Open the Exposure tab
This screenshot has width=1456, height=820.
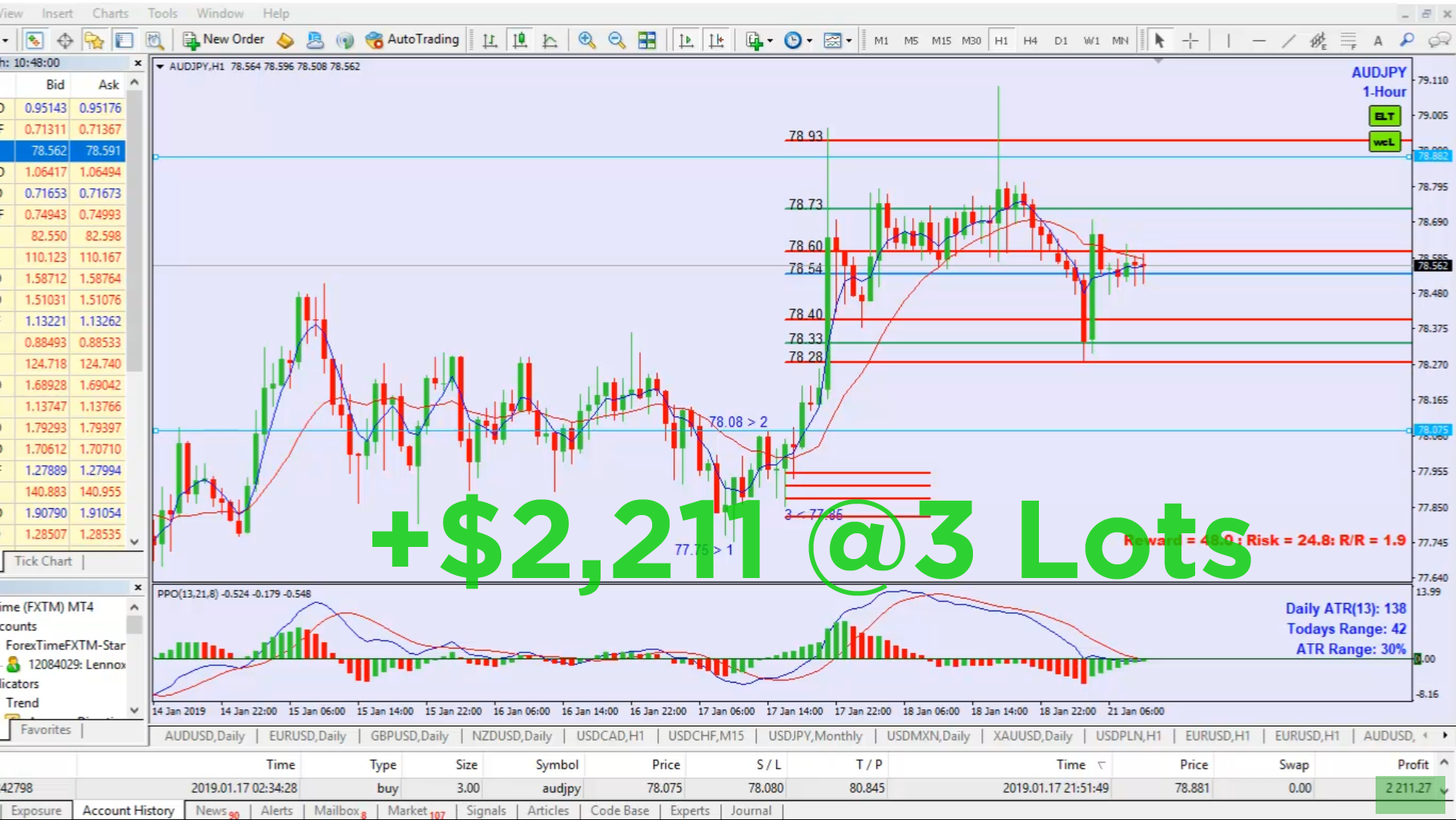click(36, 810)
